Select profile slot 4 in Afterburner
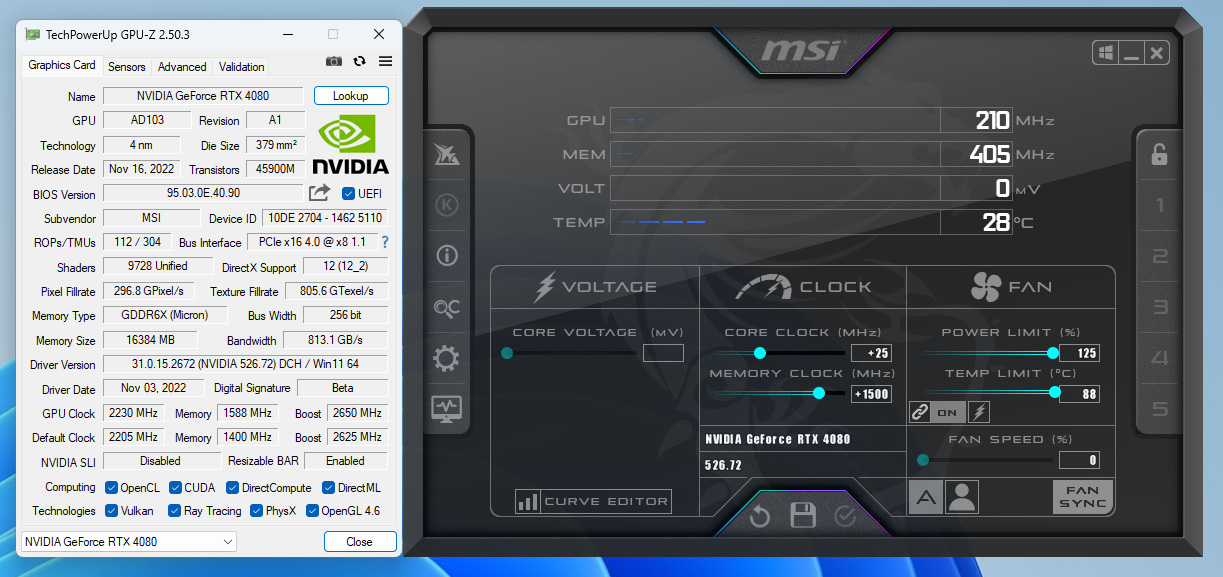Screen dimensions: 1223x577 tap(1160, 358)
